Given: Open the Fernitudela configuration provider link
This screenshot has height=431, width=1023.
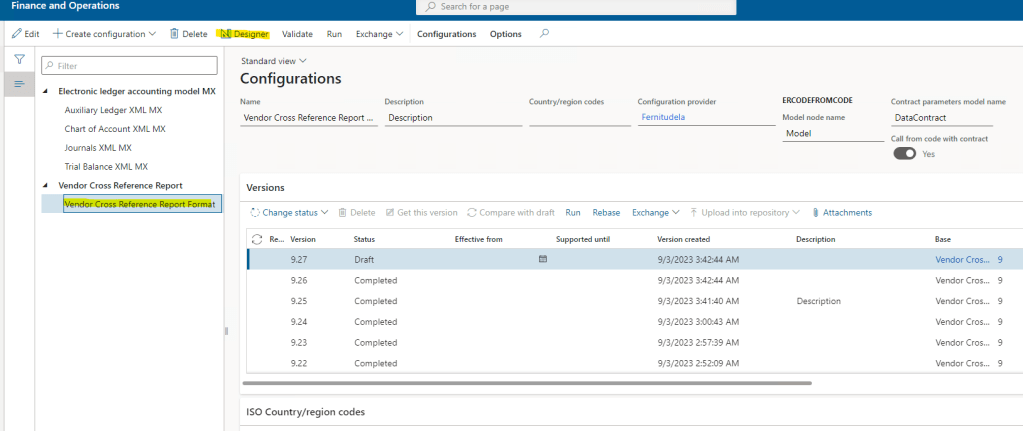Looking at the screenshot, I should point(668,117).
